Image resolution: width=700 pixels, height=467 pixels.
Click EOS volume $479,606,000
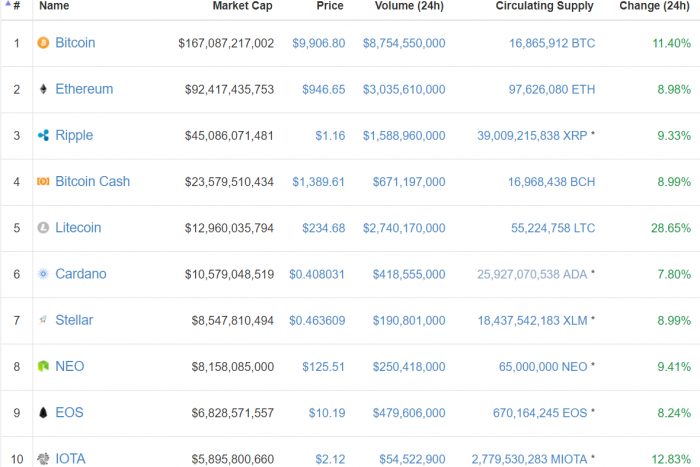point(409,413)
